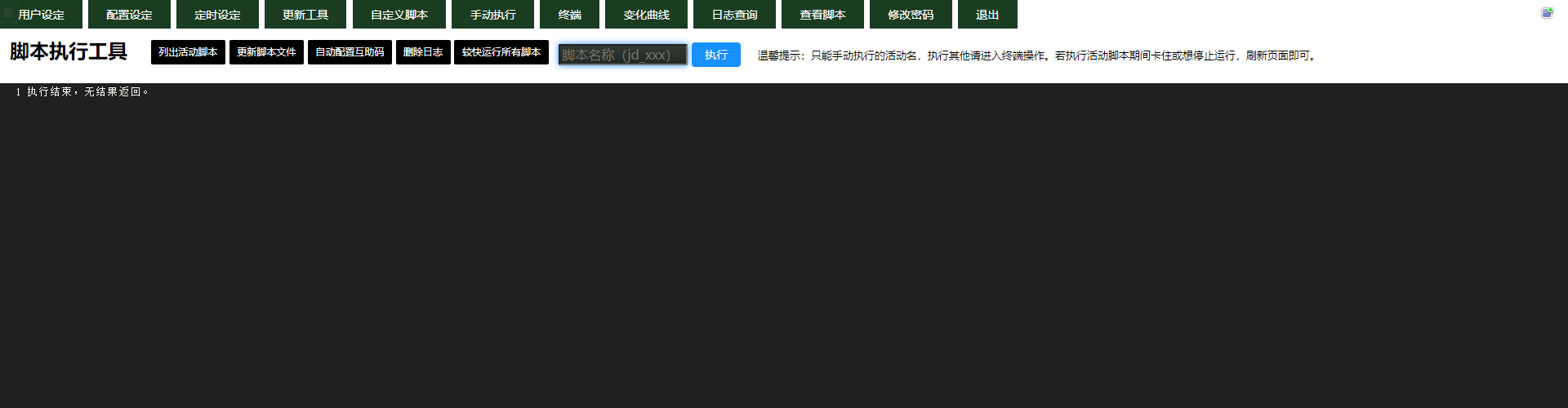The width and height of the screenshot is (1568, 408).
Task: Click 较快运行所有脚本 button
Action: coord(501,52)
